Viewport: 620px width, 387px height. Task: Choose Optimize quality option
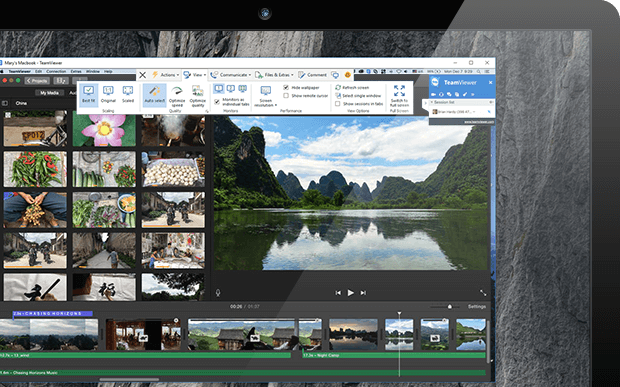point(197,96)
